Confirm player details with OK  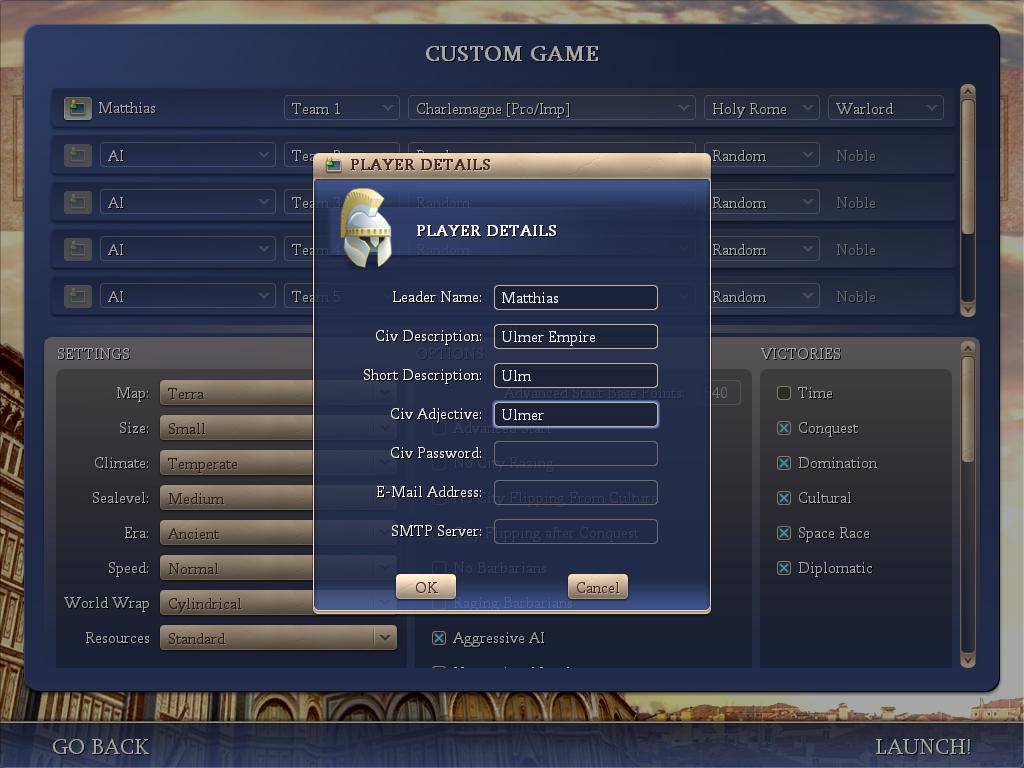coord(426,587)
